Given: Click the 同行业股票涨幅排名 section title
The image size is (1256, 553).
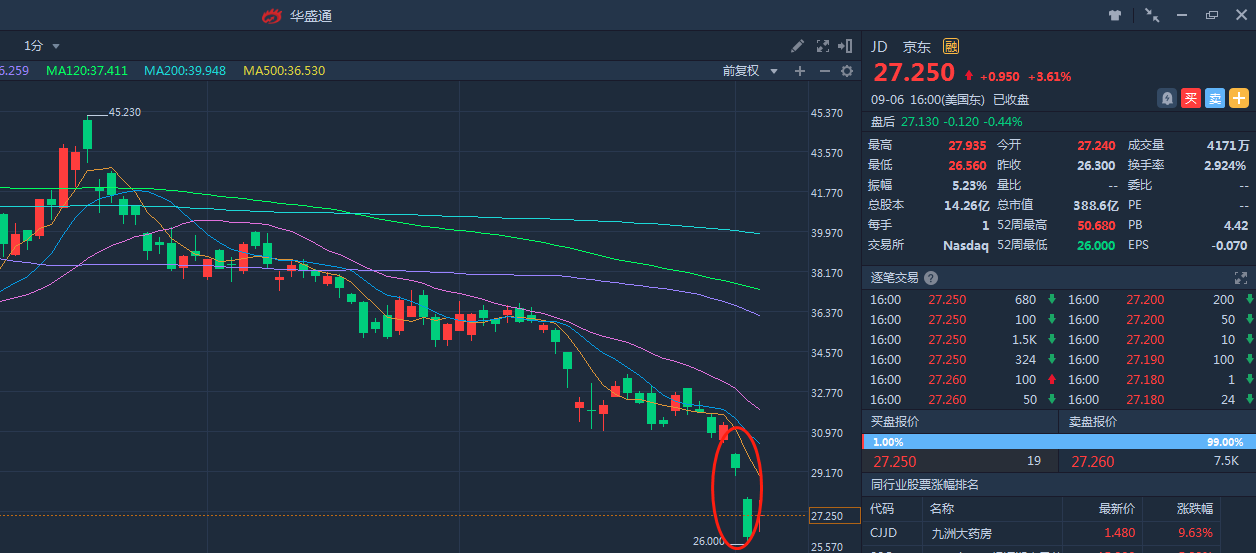Looking at the screenshot, I should point(925,485).
